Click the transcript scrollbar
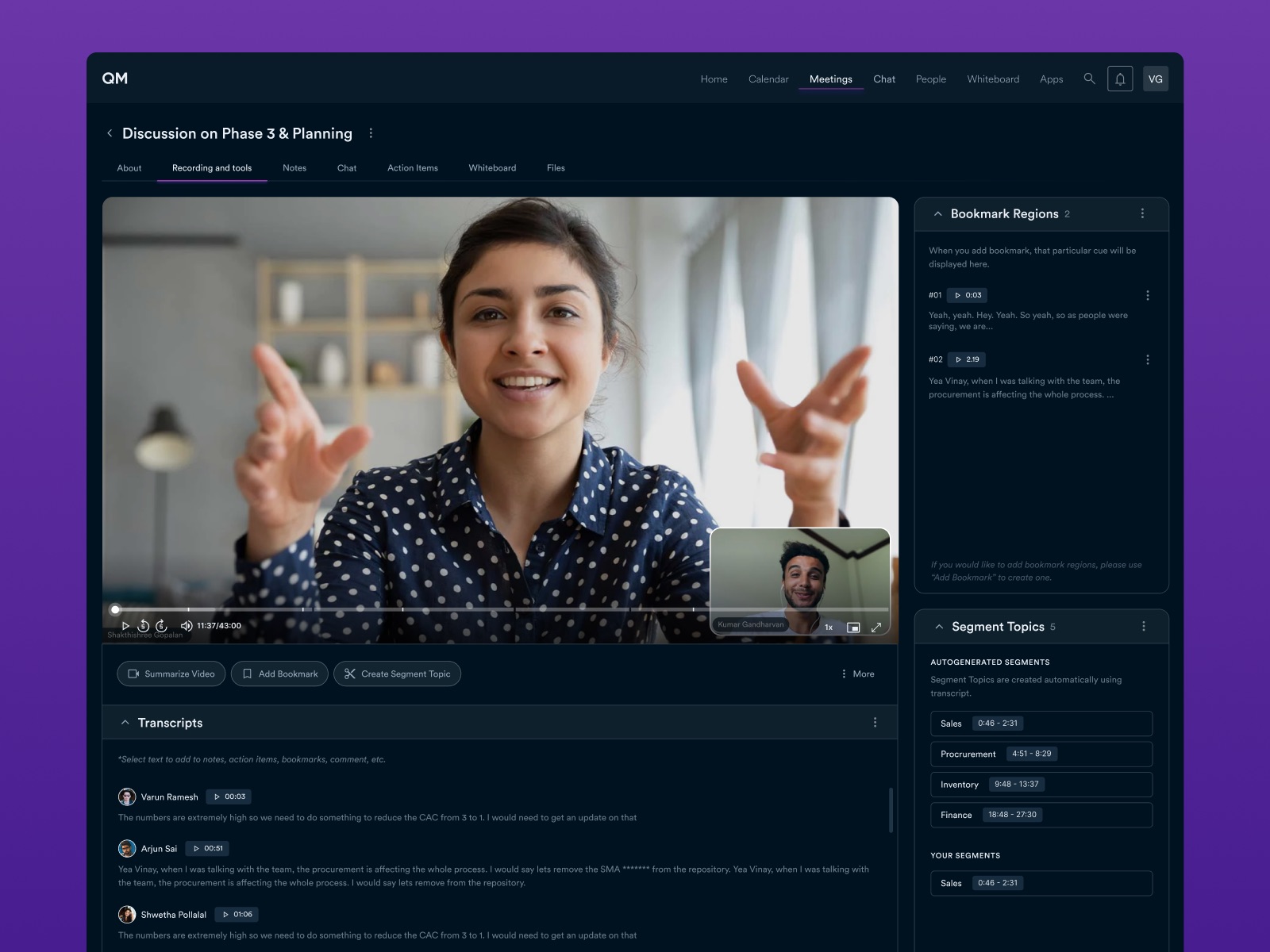 pos(891,810)
